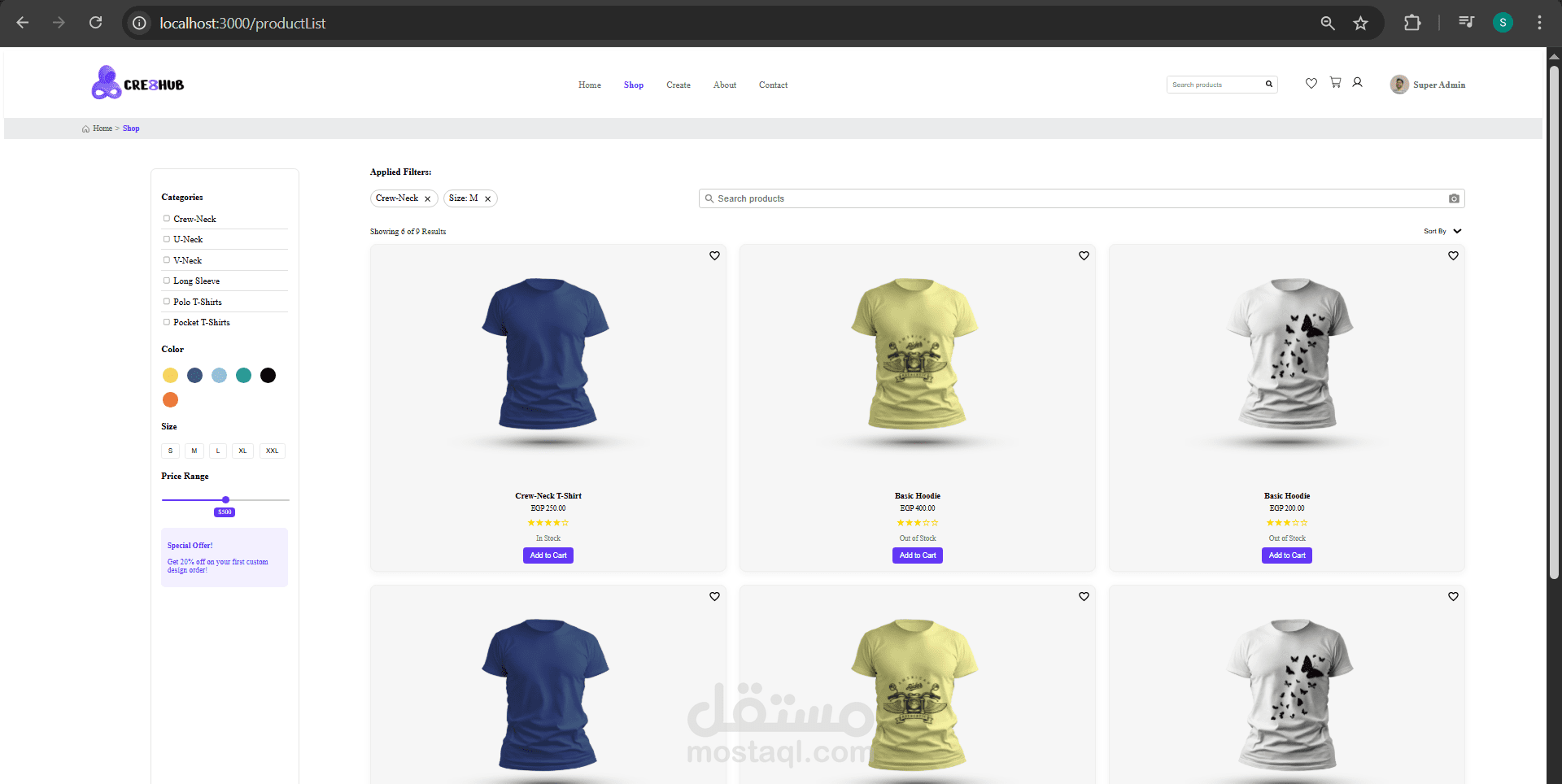Check the Crew-Neck category checkbox

coord(167,219)
